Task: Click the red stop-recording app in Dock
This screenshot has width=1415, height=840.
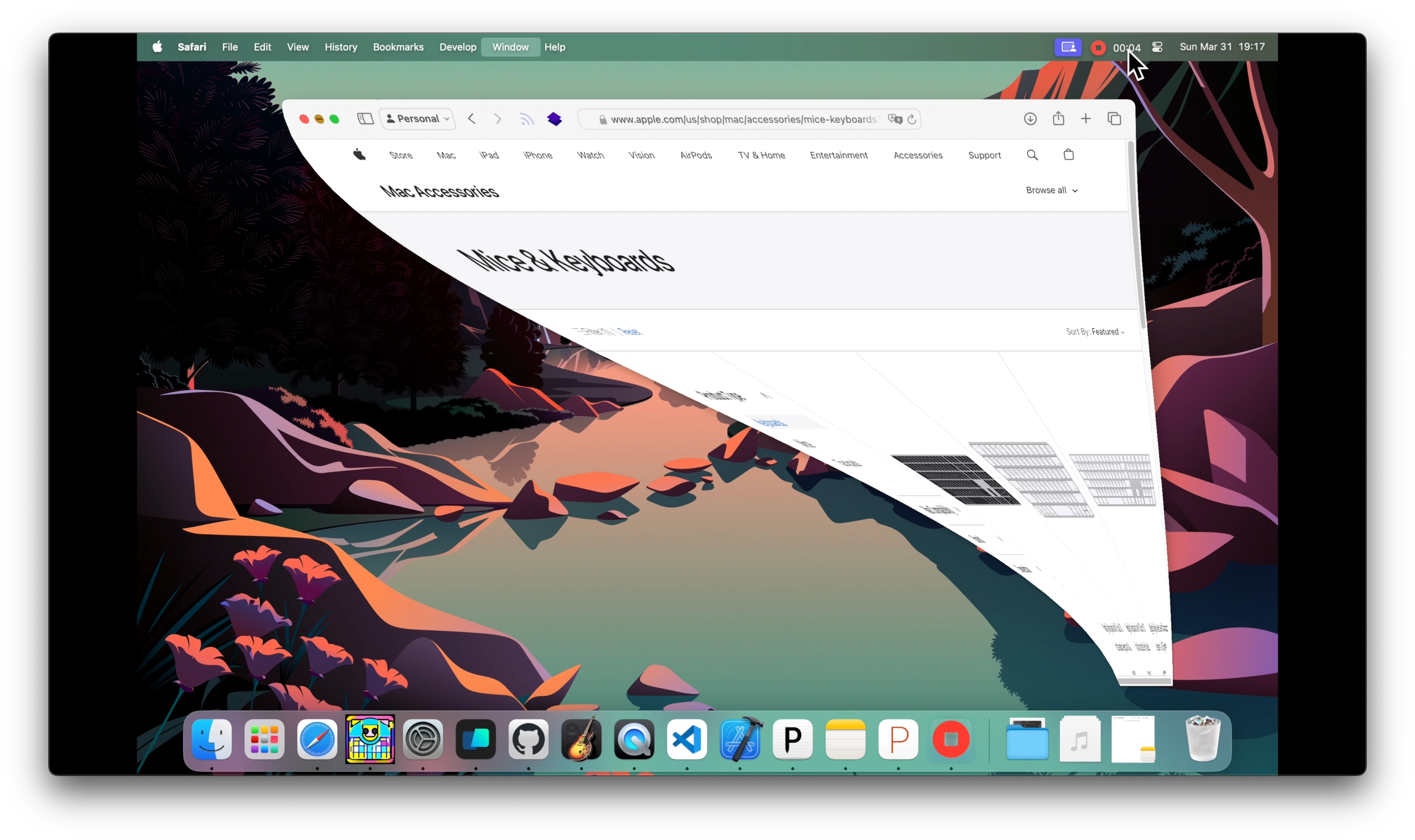Action: click(951, 738)
